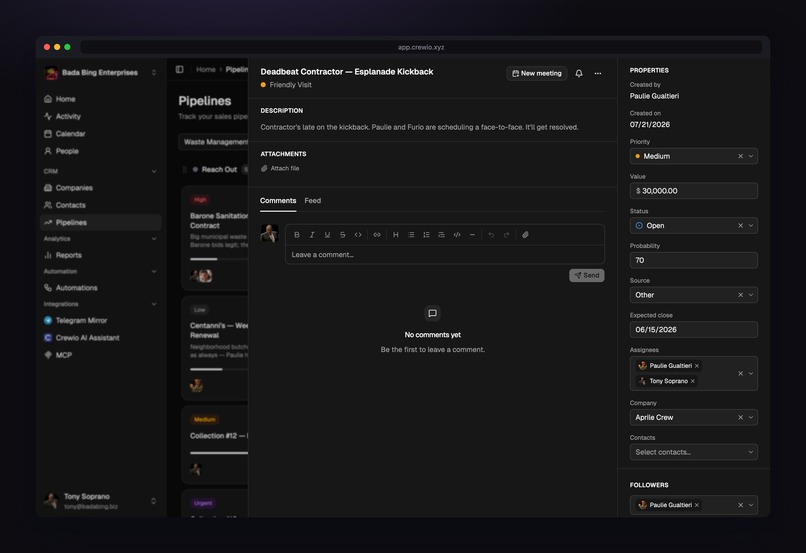806x553 pixels.
Task: Open Bada Bing Enterprises workspace switcher
Action: click(x=101, y=73)
